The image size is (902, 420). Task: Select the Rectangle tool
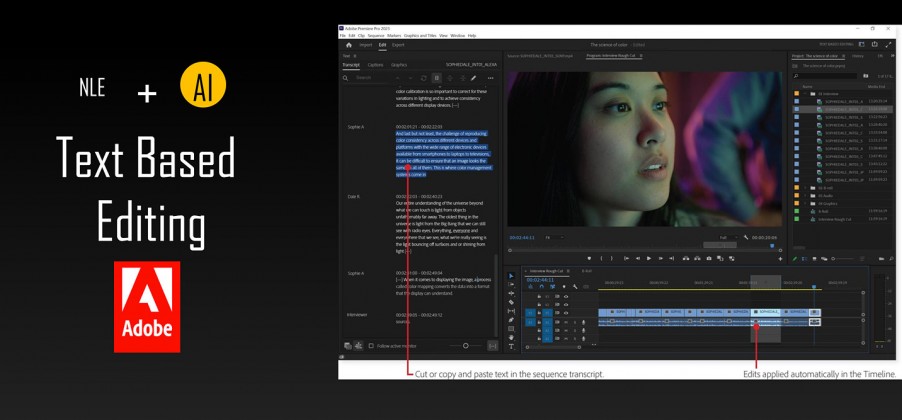tap(511, 329)
